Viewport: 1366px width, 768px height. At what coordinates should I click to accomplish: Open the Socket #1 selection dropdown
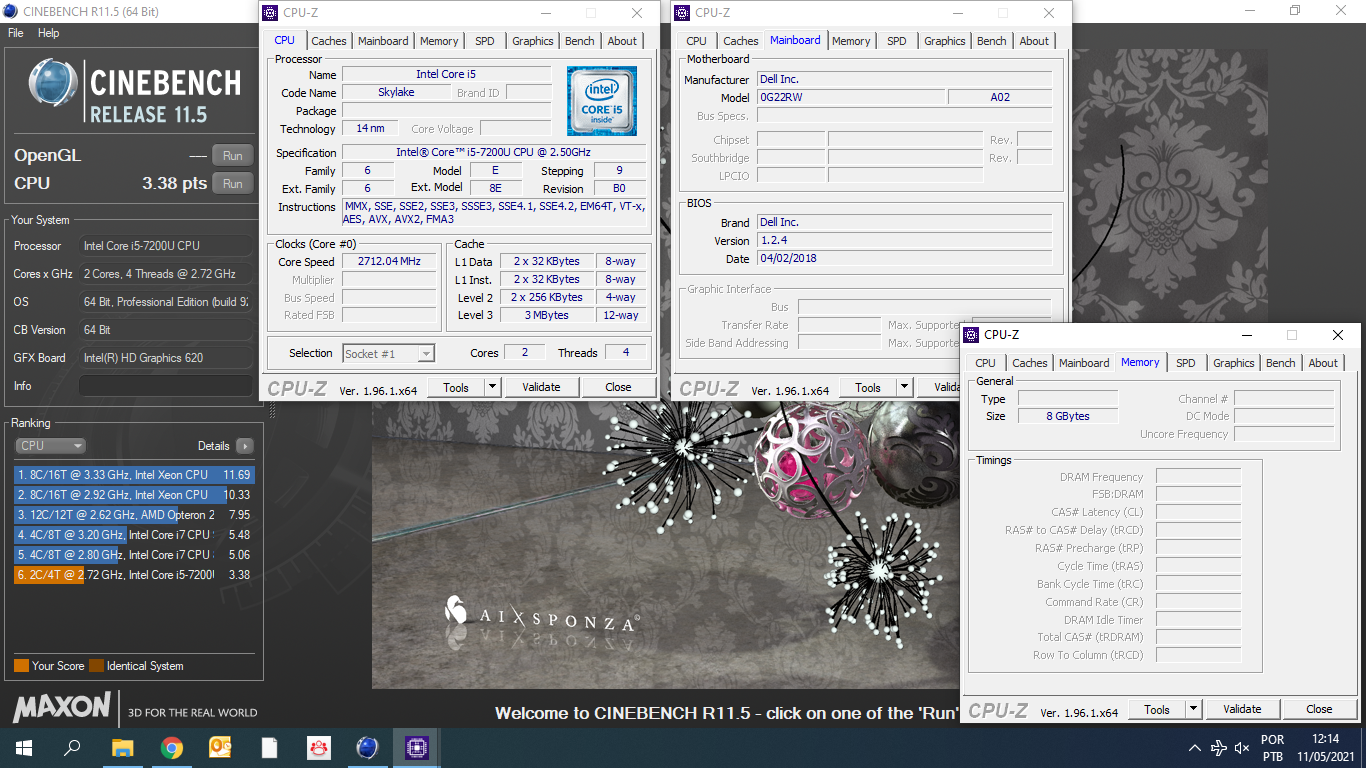click(x=389, y=353)
